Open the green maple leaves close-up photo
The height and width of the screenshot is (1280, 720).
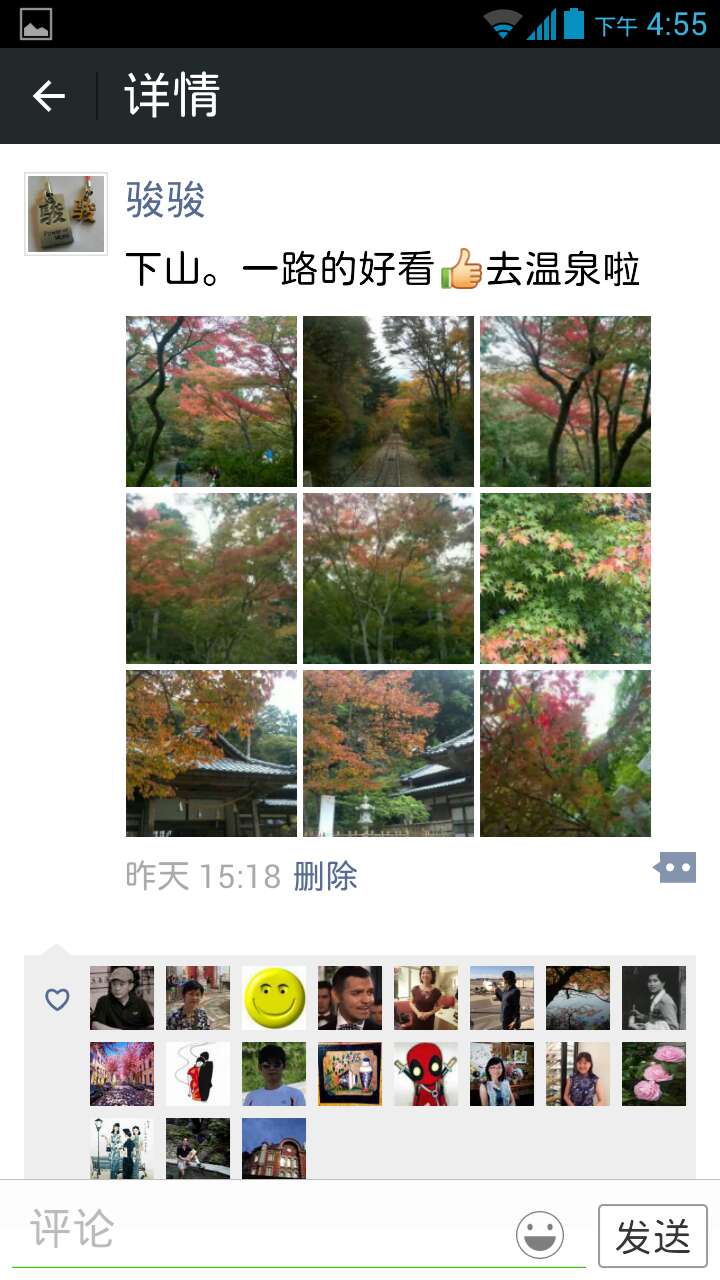pos(565,578)
